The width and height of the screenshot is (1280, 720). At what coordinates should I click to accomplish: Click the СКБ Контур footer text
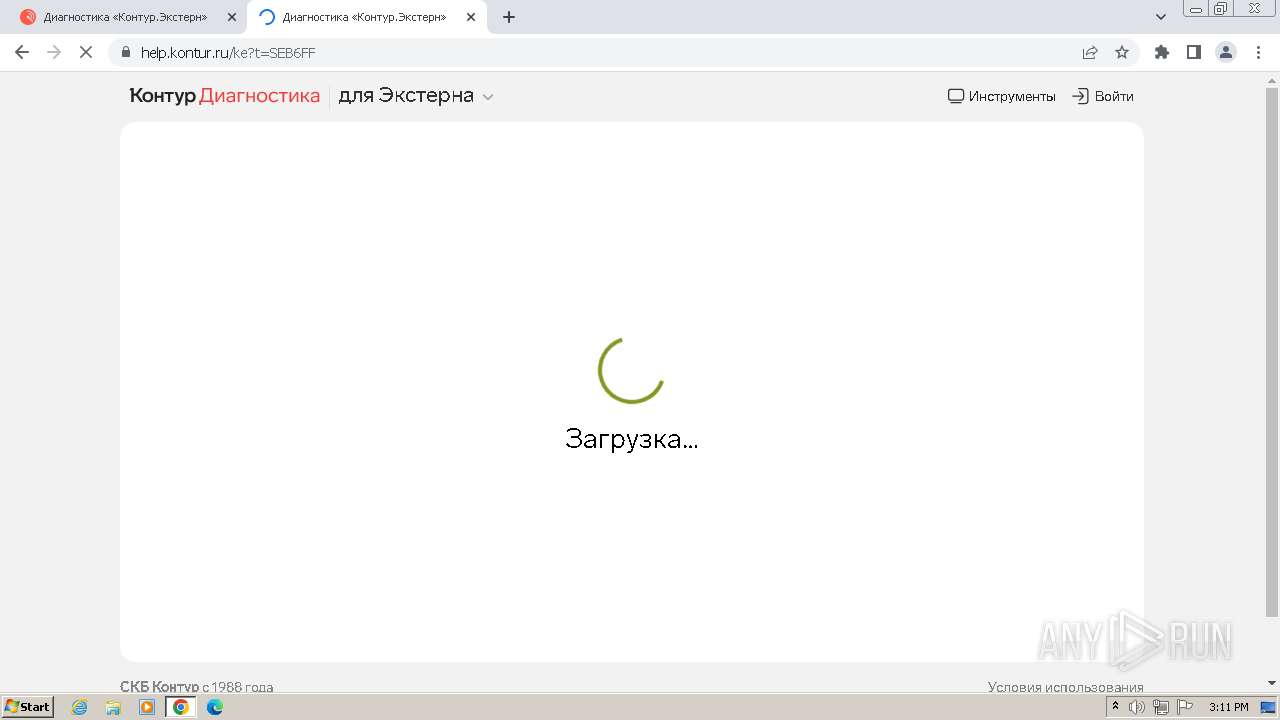click(160, 687)
